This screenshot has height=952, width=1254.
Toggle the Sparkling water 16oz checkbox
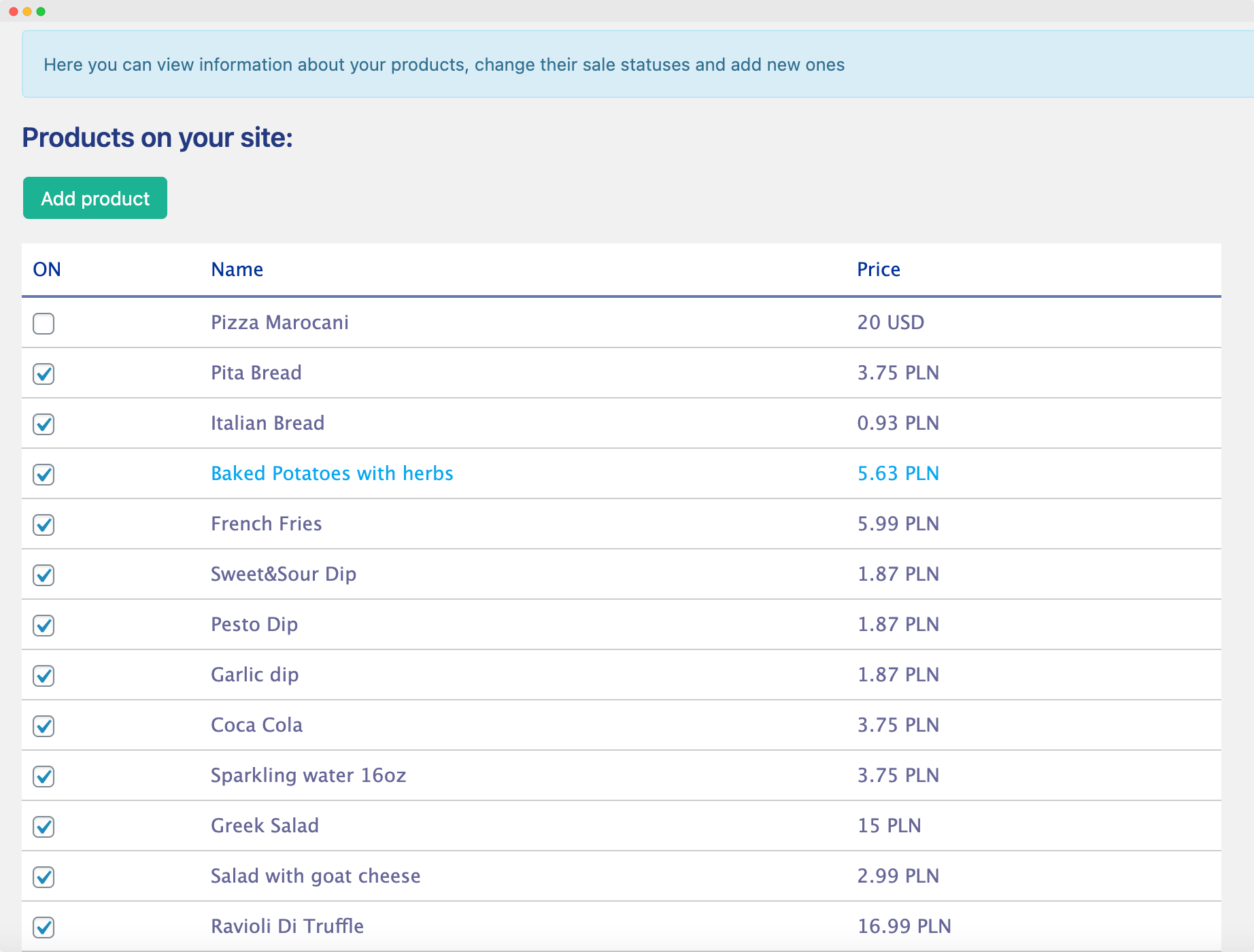pyautogui.click(x=44, y=777)
